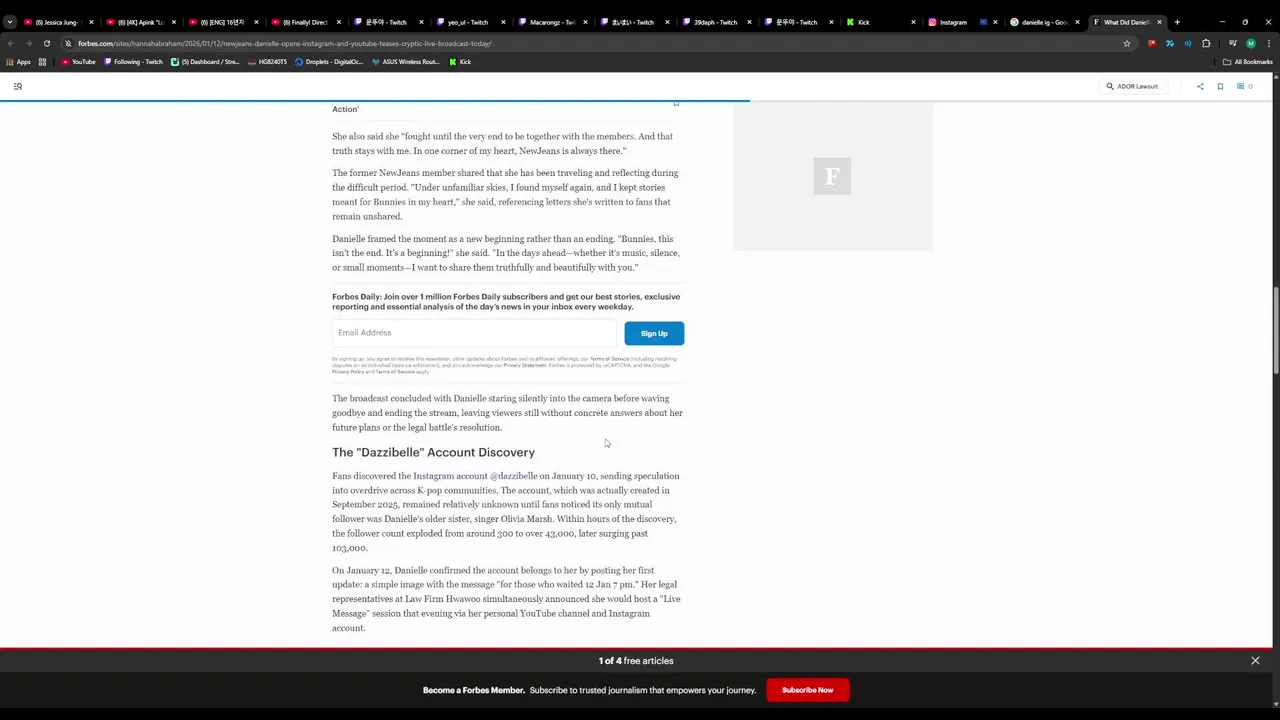Expand the tab search dropdown

click(x=10, y=22)
